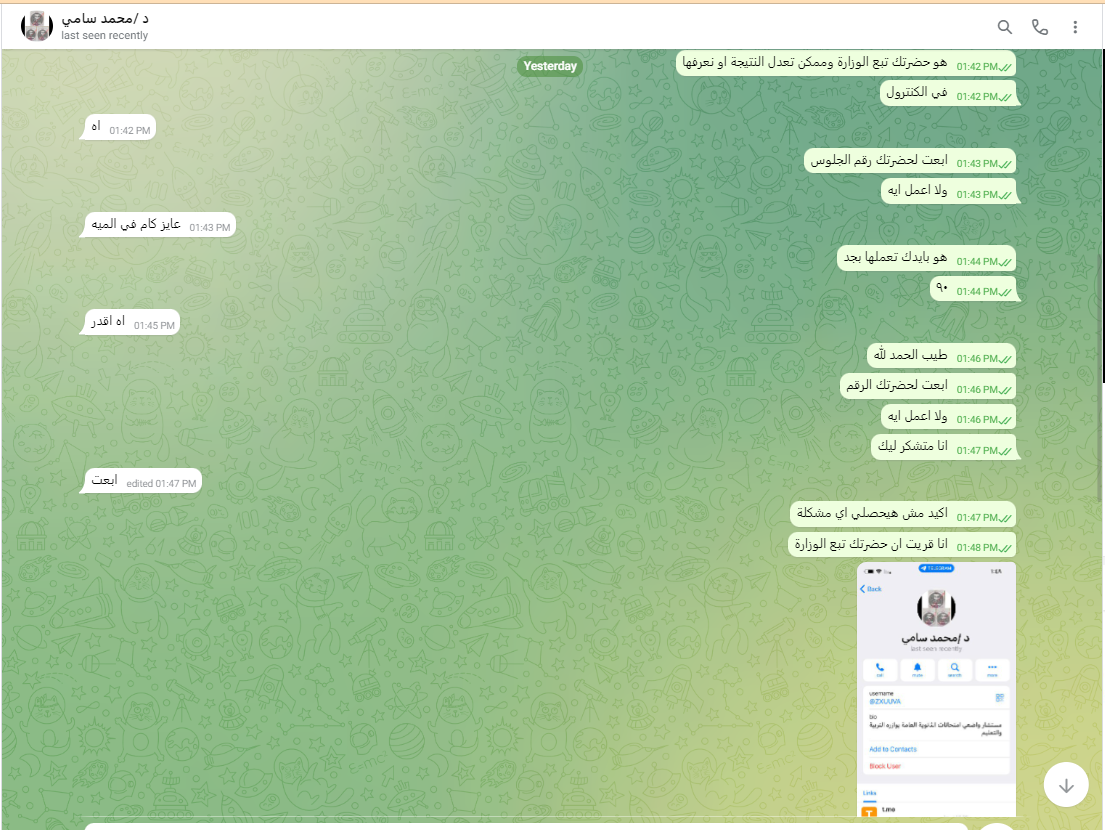Open search in this chat
The width and height of the screenshot is (1105, 830).
click(x=1005, y=27)
